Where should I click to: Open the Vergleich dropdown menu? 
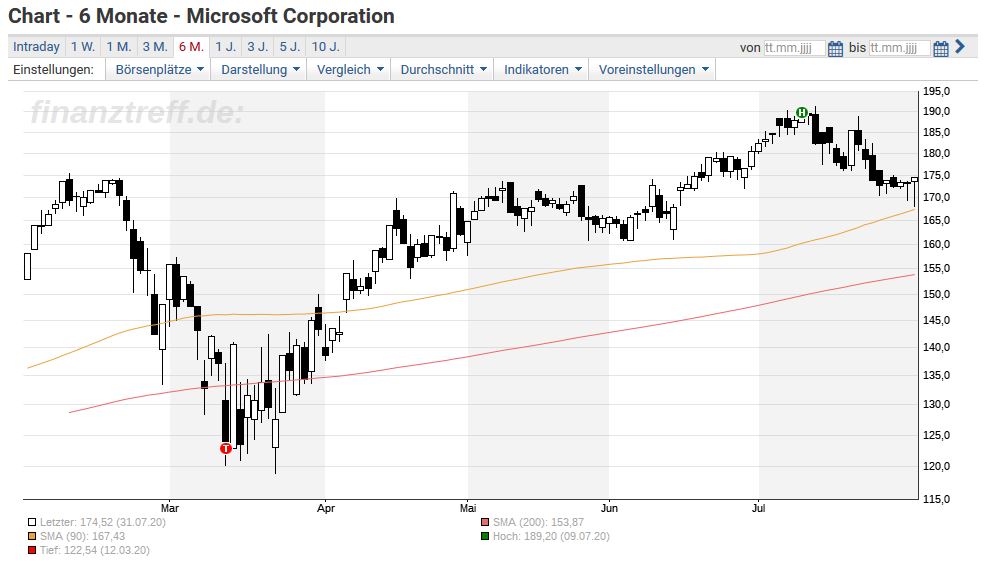pyautogui.click(x=350, y=69)
